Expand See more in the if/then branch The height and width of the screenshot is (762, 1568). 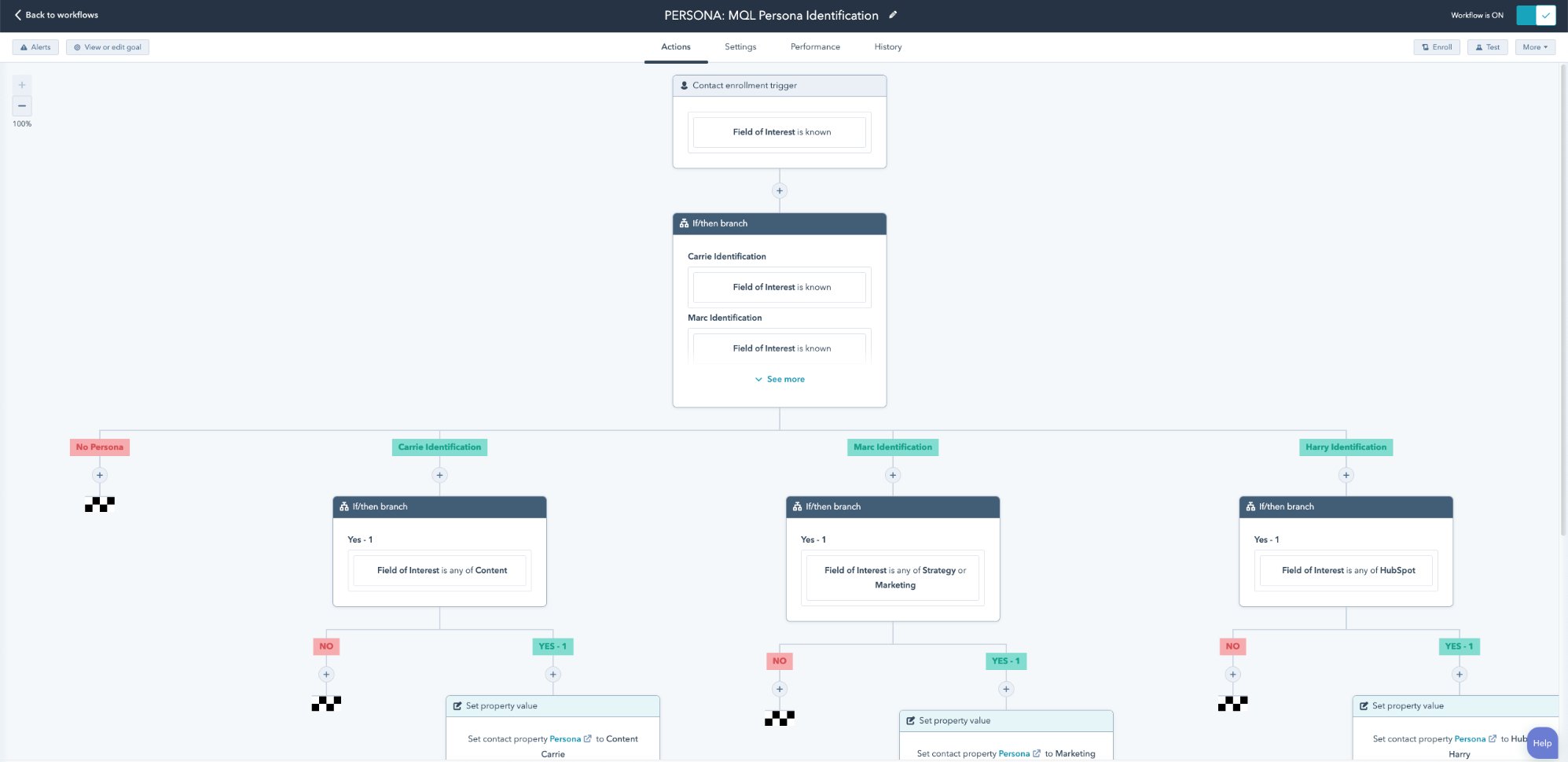(780, 379)
